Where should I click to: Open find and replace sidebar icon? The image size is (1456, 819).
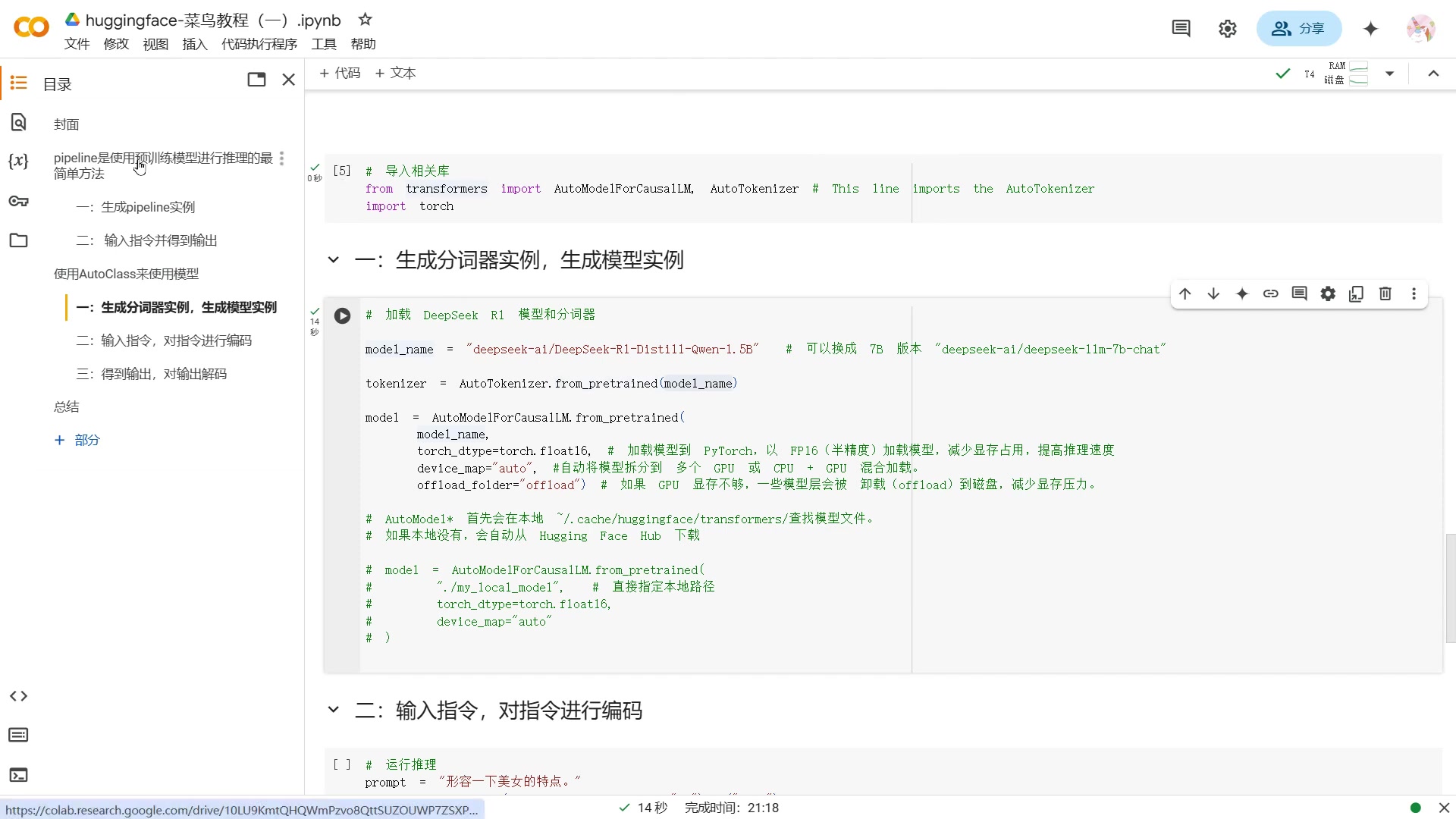click(x=19, y=122)
